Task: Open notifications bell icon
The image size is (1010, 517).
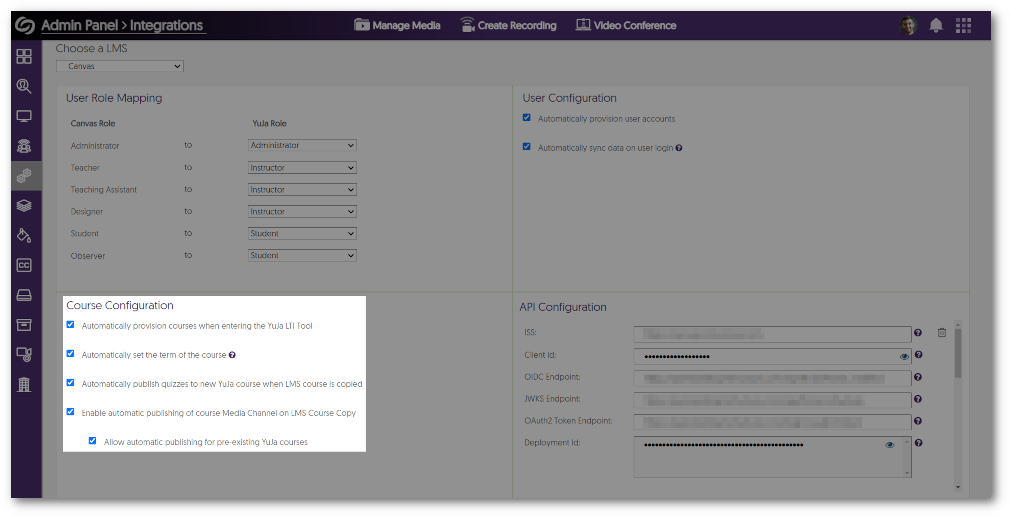Action: tap(936, 25)
